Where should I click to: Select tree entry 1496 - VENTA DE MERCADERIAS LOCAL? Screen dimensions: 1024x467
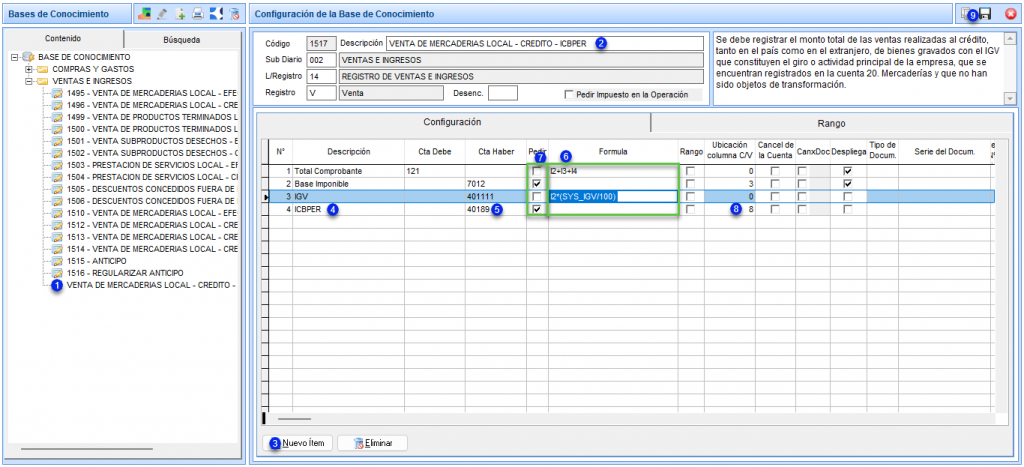tap(152, 105)
